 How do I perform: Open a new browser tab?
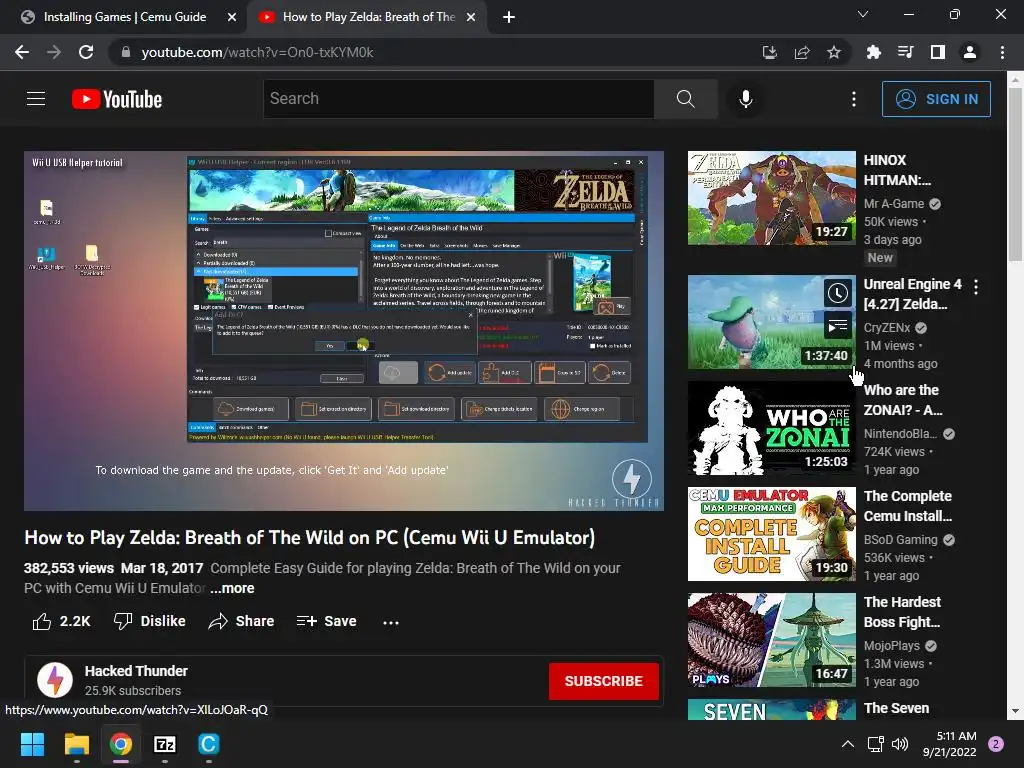tap(509, 17)
